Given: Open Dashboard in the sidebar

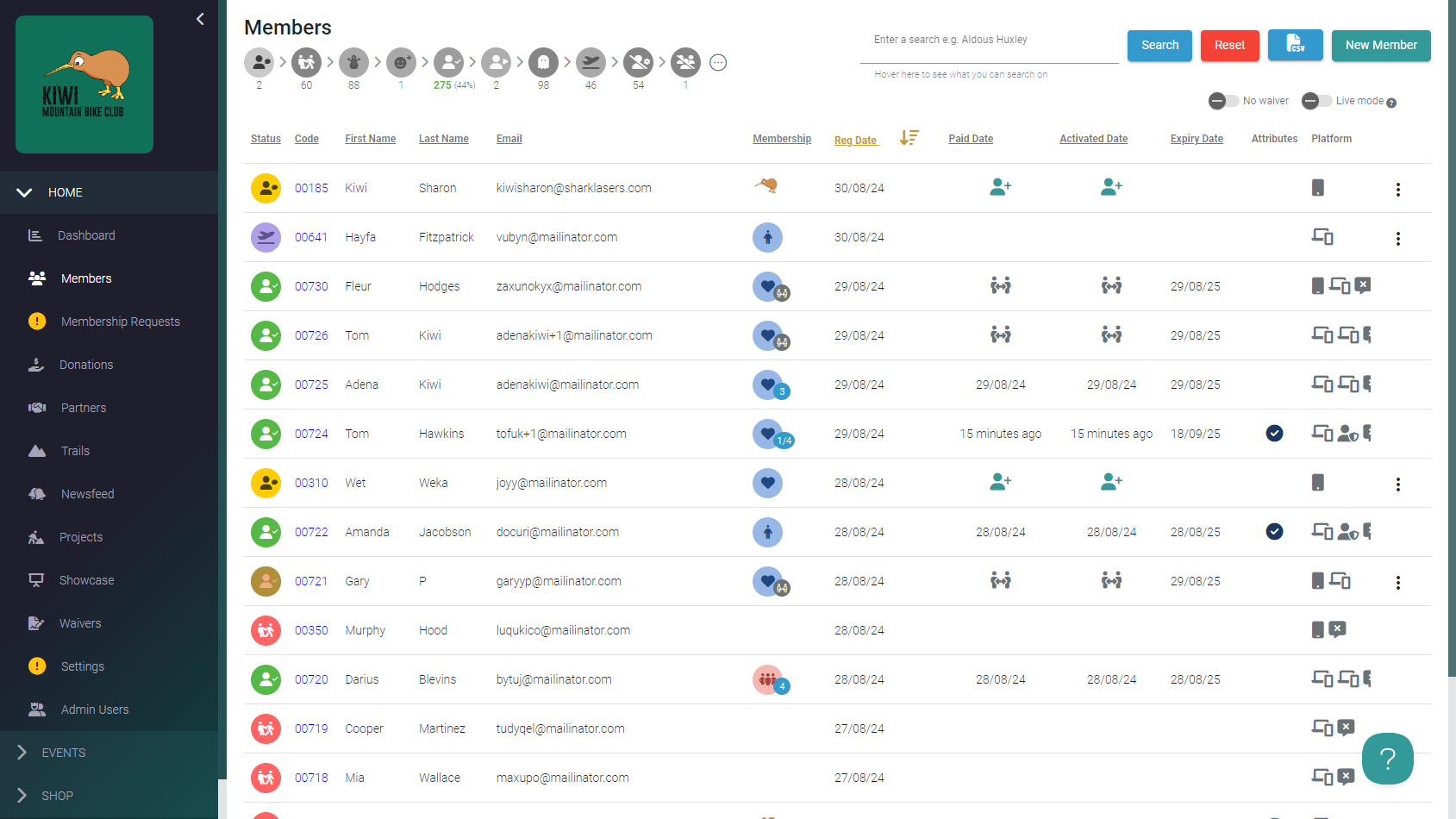Looking at the screenshot, I should coord(109,235).
